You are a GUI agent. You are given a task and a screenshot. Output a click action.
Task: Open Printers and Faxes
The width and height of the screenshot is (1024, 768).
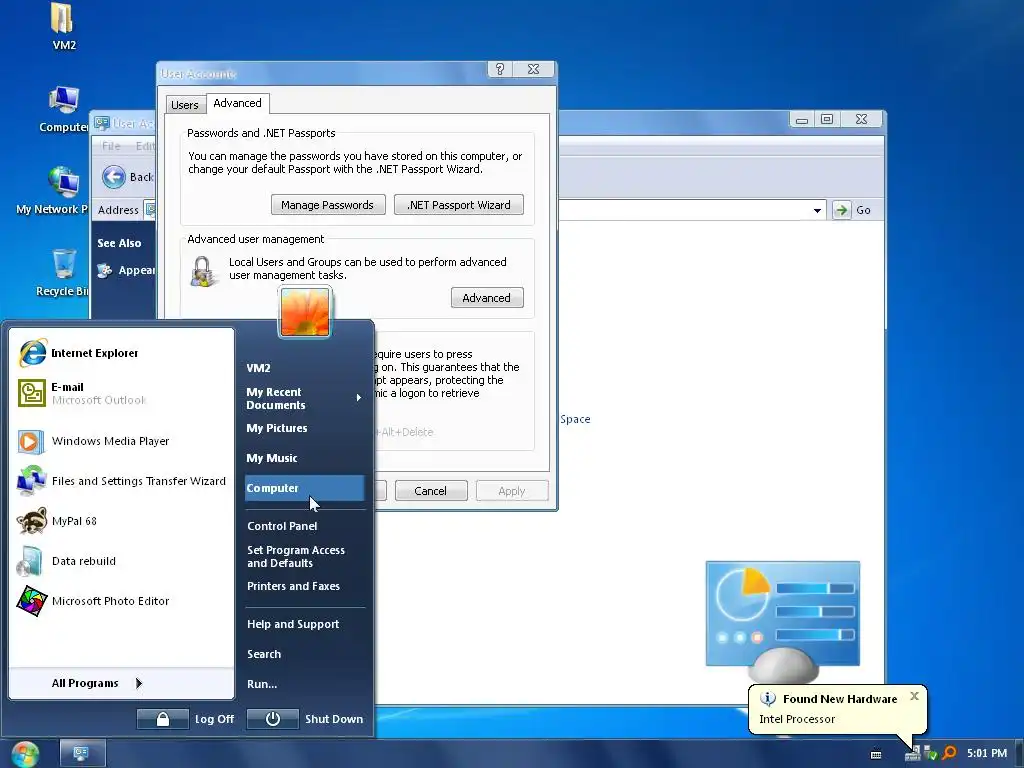(x=304, y=586)
